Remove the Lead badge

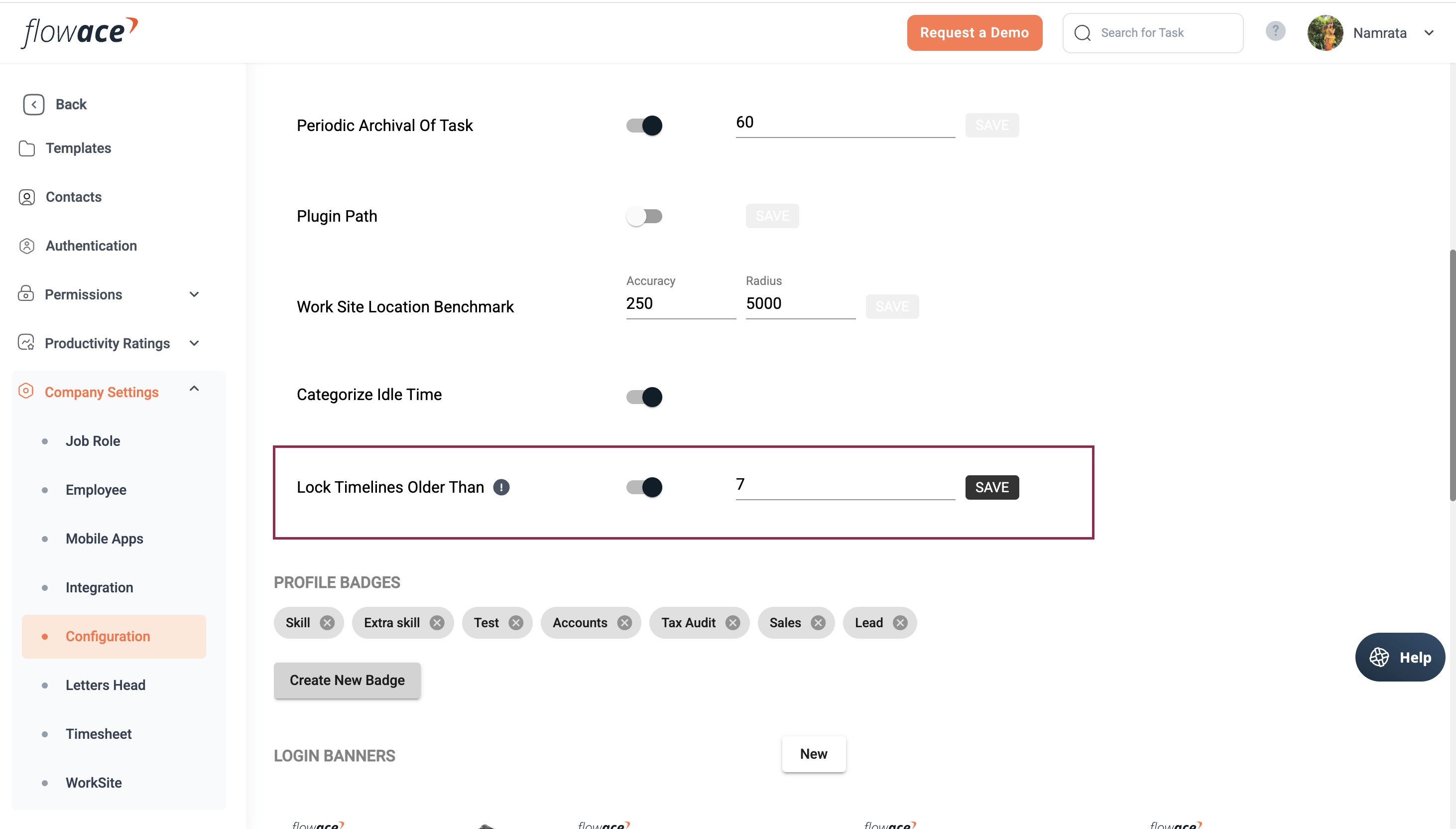[x=900, y=623]
